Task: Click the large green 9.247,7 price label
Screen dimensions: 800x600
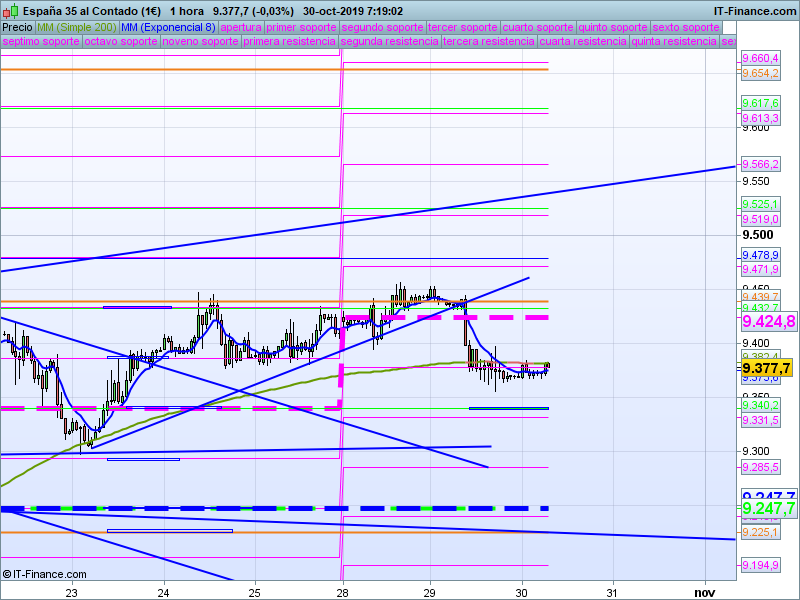Action: tap(768, 509)
